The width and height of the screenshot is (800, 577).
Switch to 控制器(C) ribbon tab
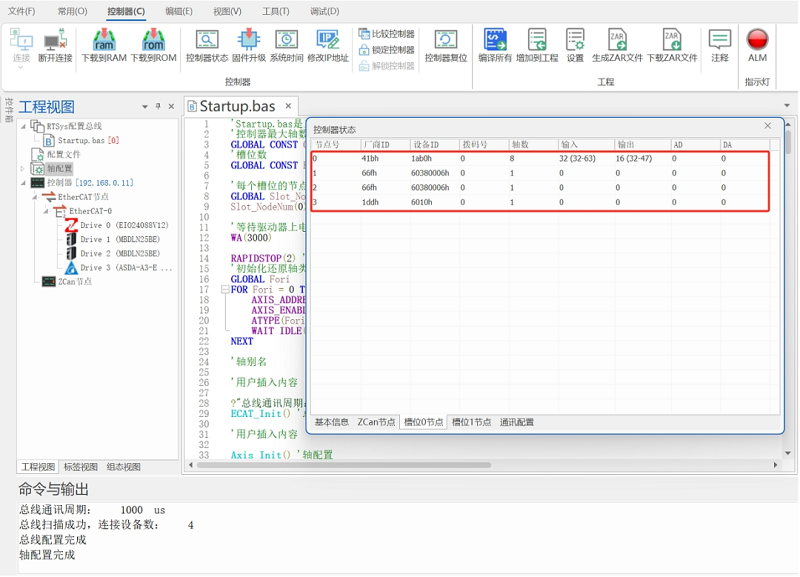point(126,11)
